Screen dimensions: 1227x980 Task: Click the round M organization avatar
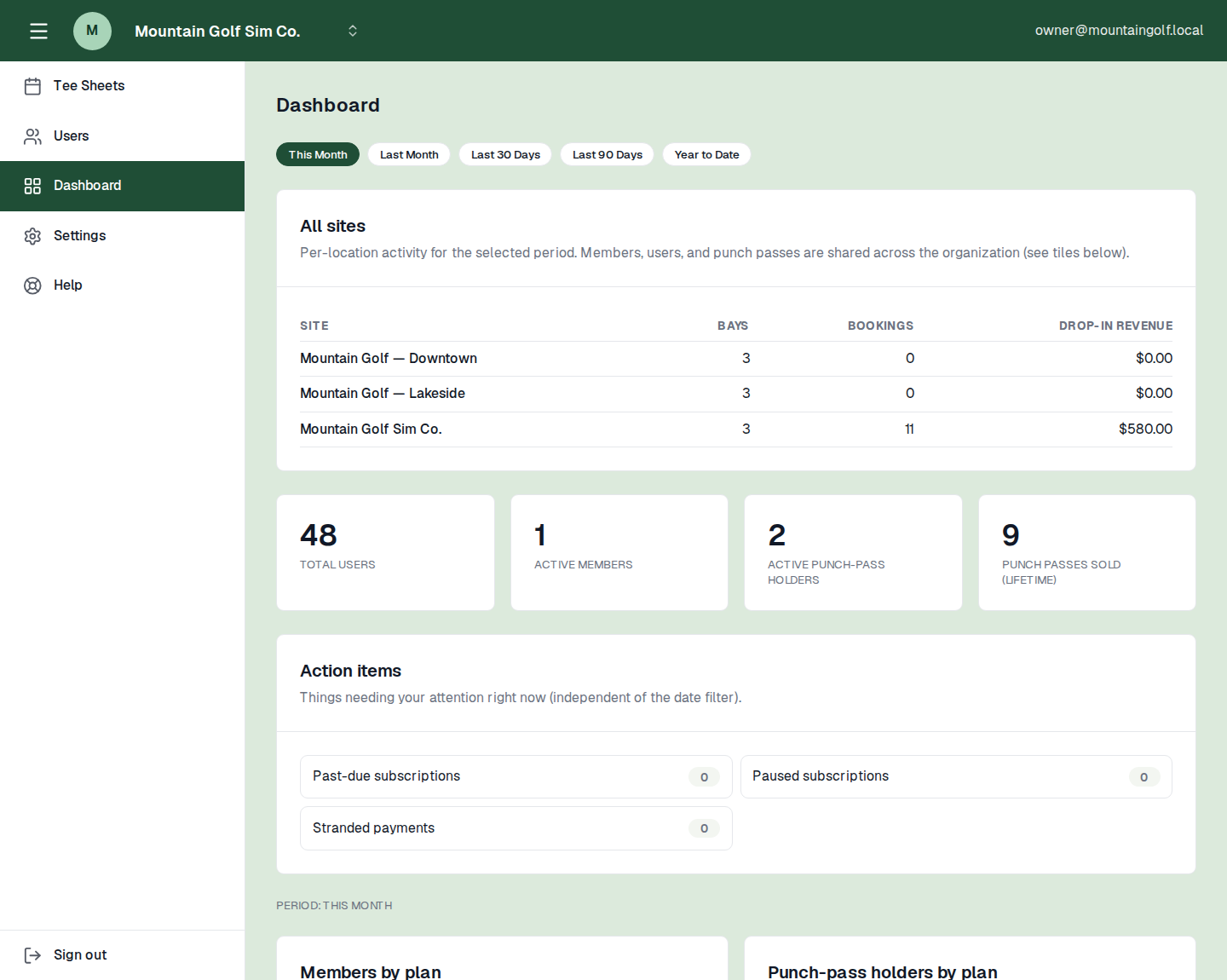(92, 31)
